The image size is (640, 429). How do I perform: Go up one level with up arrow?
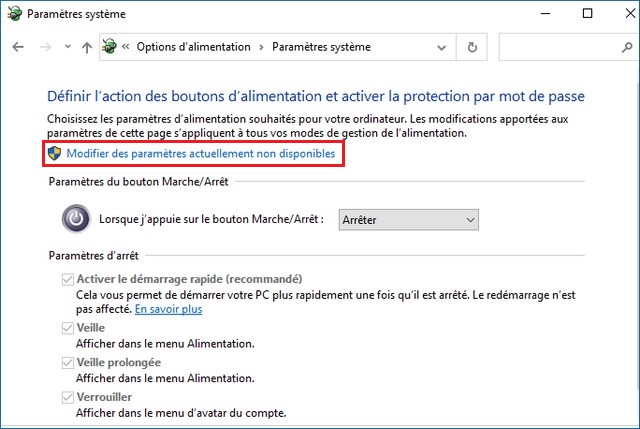(88, 47)
